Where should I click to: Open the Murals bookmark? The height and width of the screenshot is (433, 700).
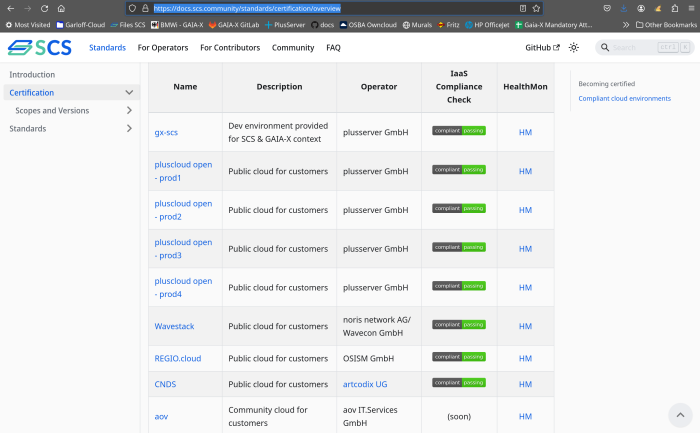(417, 25)
